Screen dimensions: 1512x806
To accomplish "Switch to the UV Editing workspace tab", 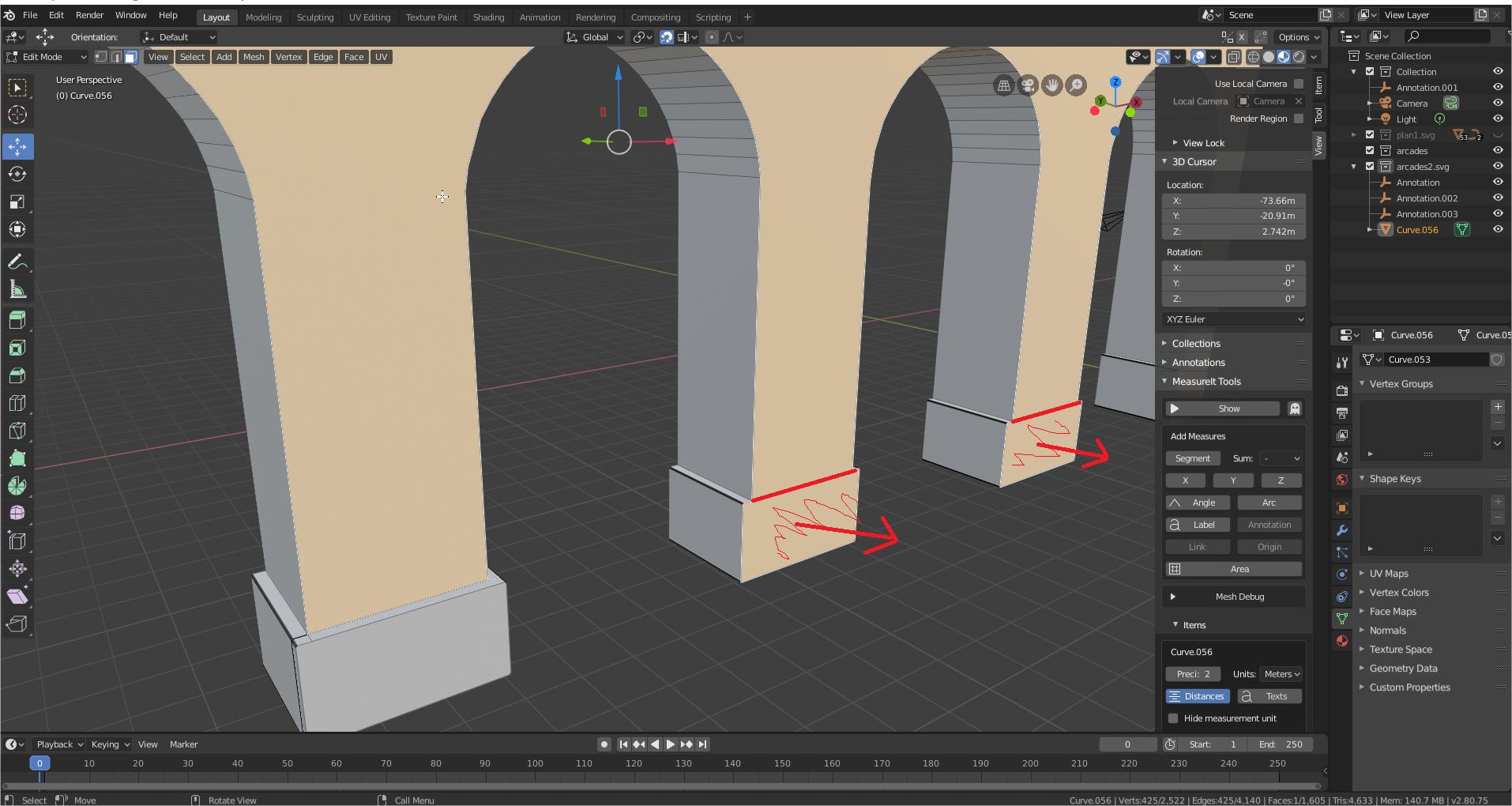I will click(x=370, y=17).
